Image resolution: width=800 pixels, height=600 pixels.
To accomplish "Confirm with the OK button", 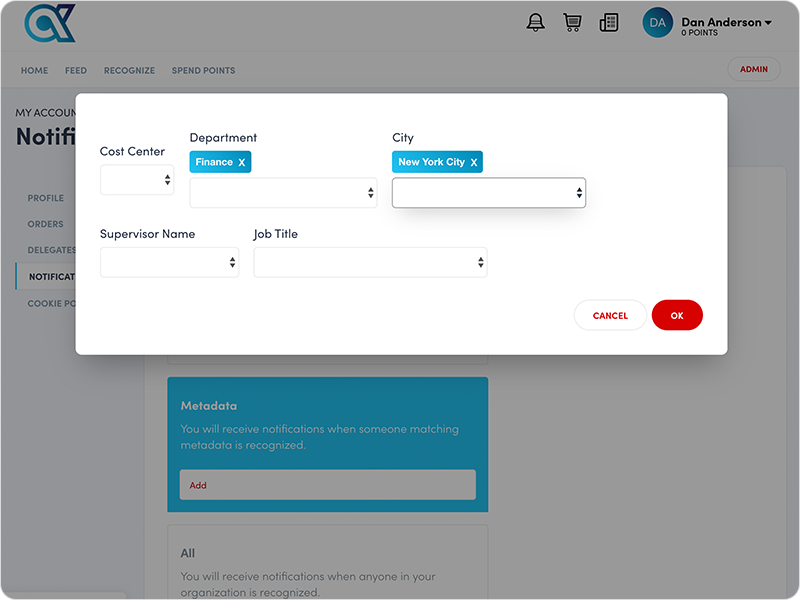I will 677,315.
